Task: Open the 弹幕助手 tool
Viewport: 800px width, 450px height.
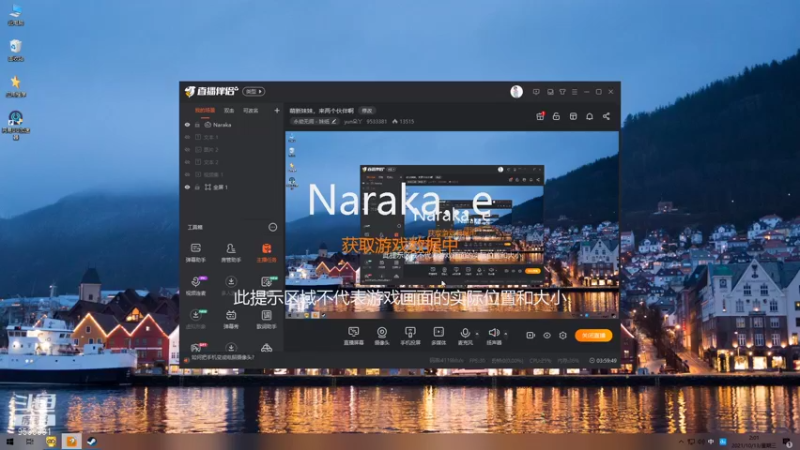Action: (195, 253)
